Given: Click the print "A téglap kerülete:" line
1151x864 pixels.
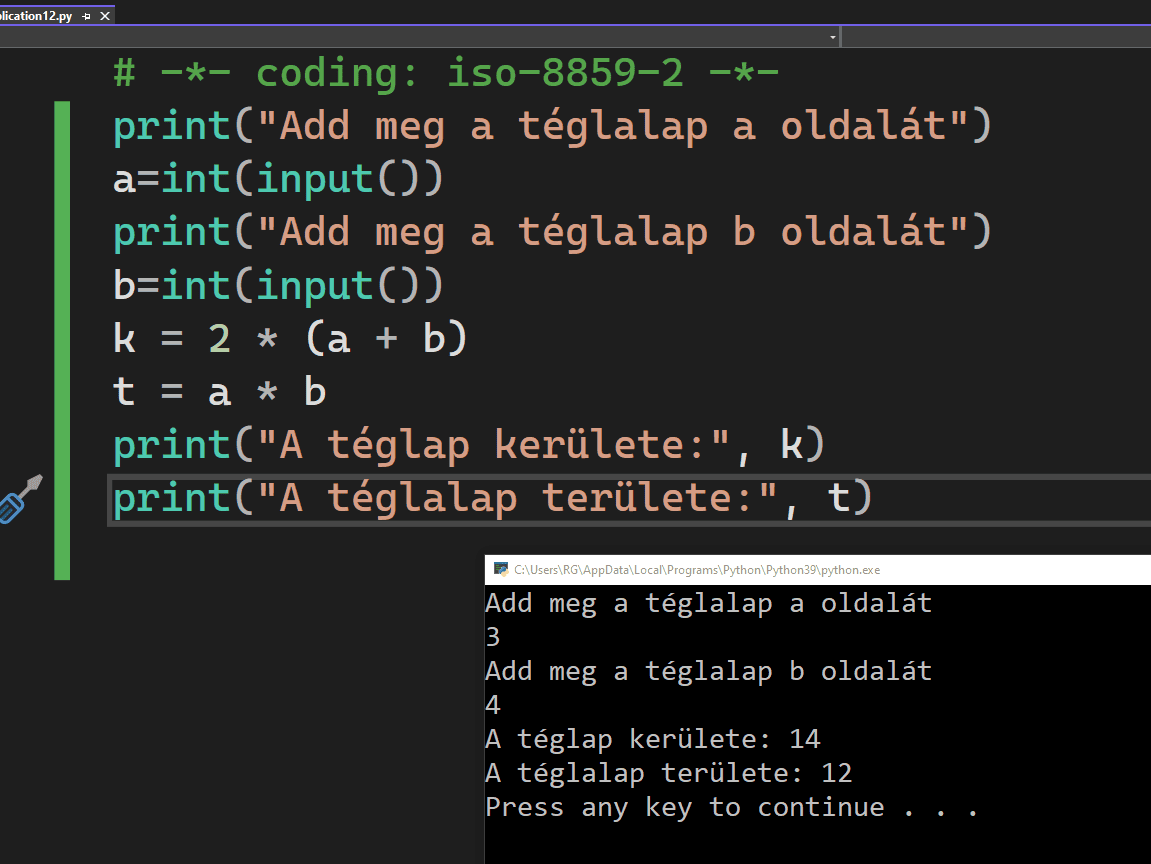Looking at the screenshot, I should coord(470,445).
